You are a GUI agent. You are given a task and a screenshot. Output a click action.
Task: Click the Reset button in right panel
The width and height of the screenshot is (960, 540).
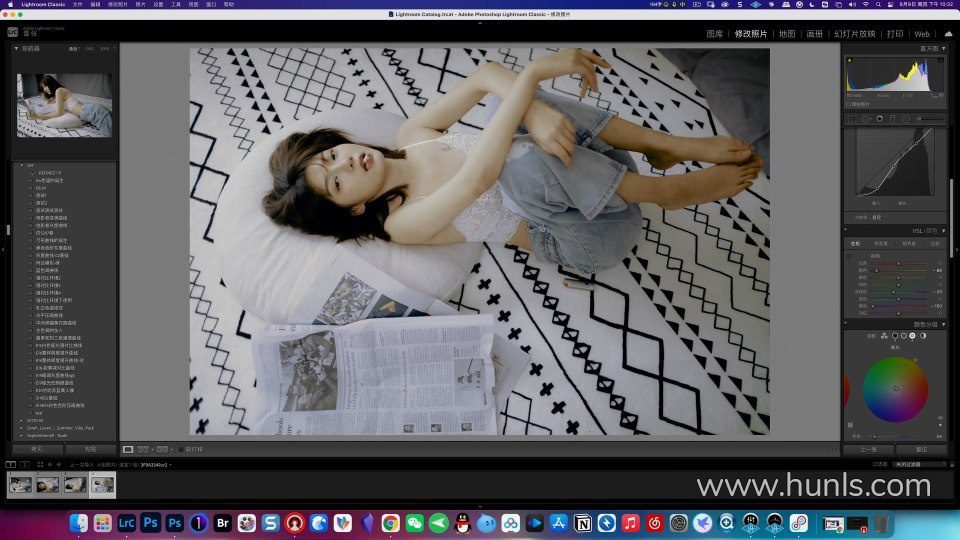921,449
